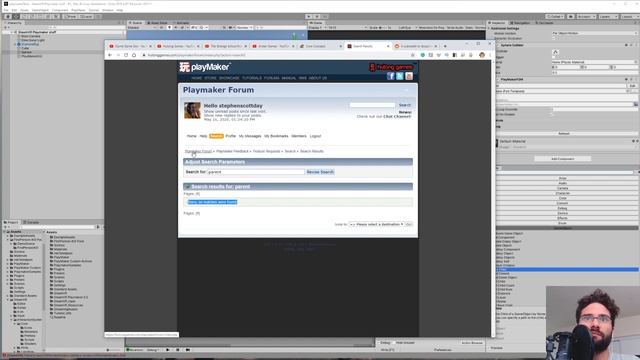Switch to Asset Store tab

158,23
